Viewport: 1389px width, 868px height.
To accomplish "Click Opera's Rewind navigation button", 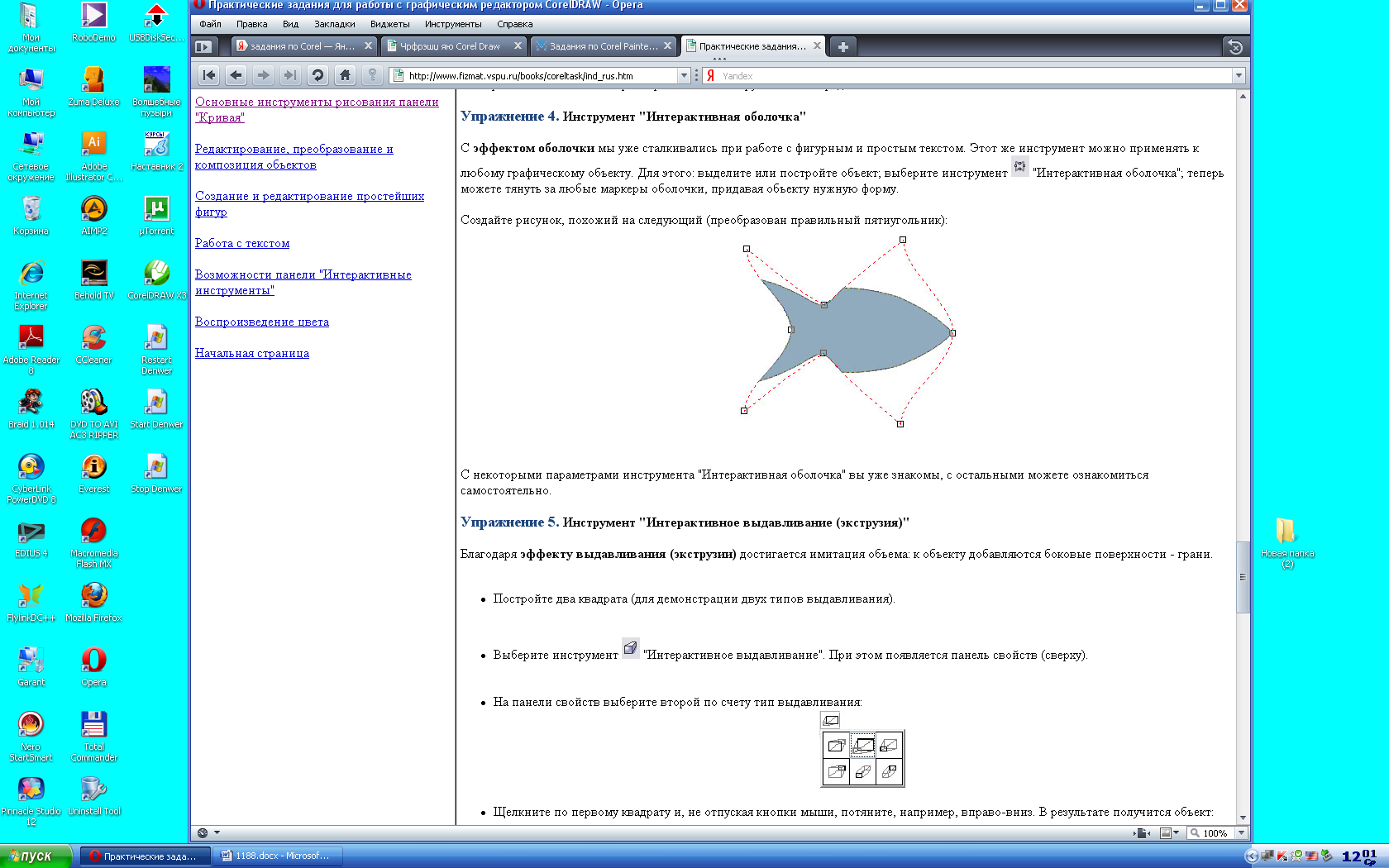I will coord(209,75).
